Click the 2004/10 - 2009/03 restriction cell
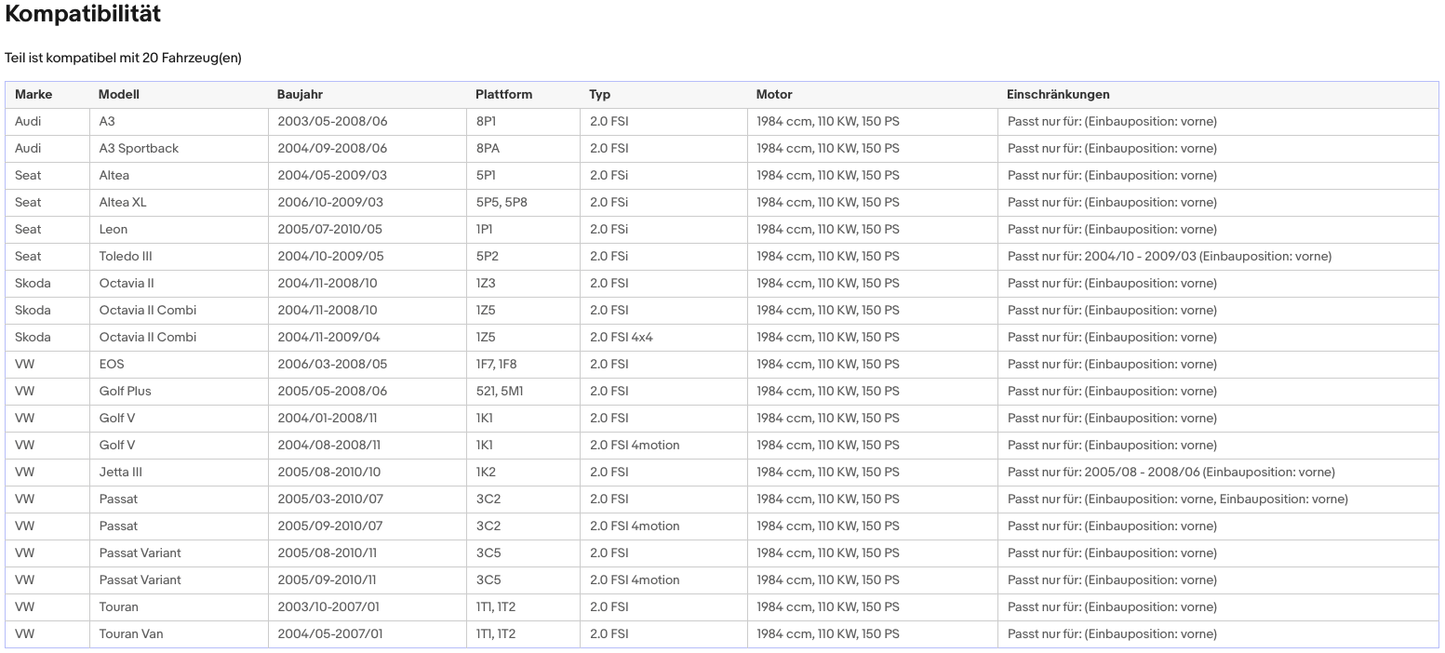The width and height of the screenshot is (1445, 653). pyautogui.click(x=1169, y=257)
